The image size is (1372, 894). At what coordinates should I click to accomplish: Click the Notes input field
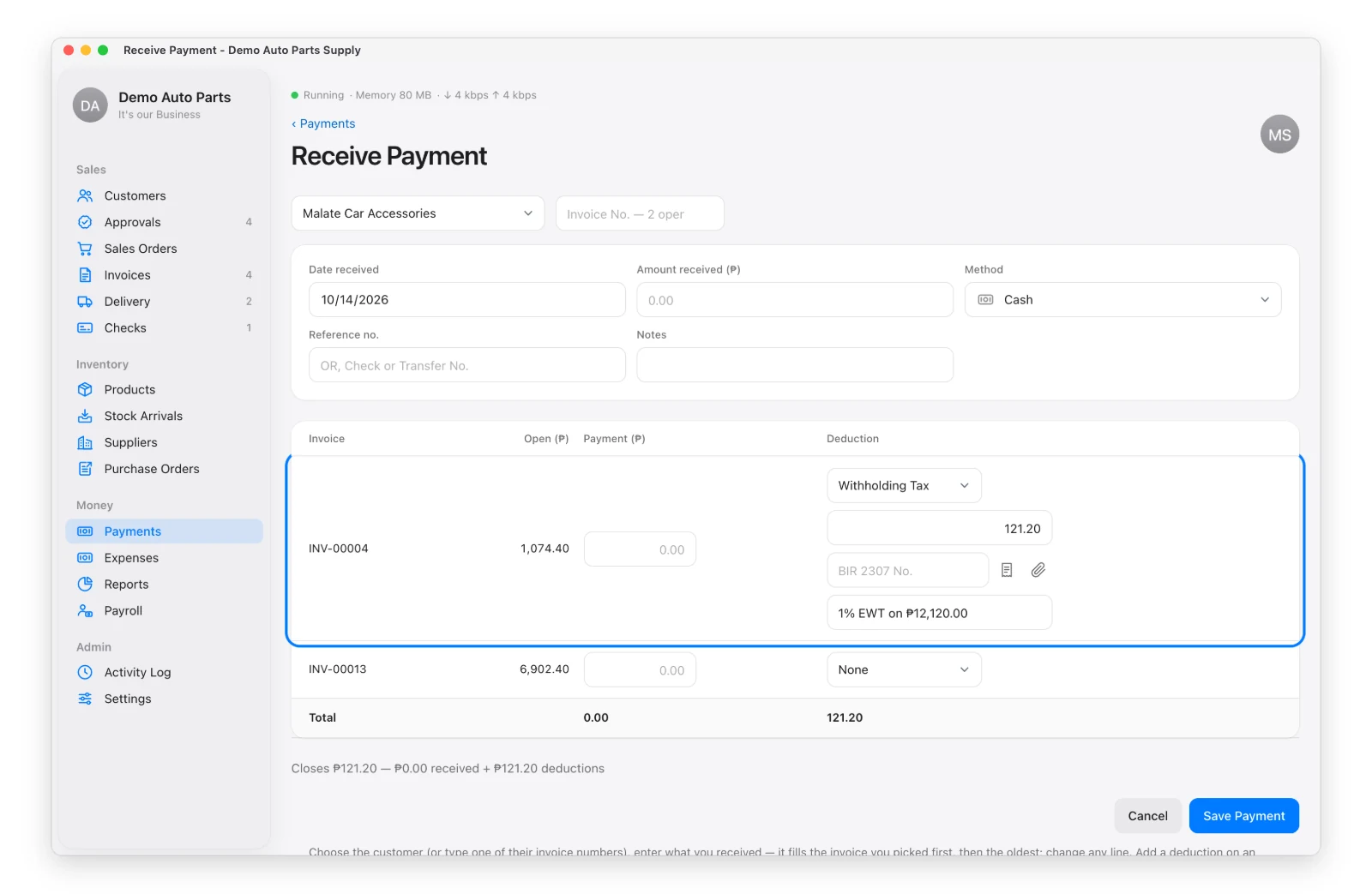795,365
